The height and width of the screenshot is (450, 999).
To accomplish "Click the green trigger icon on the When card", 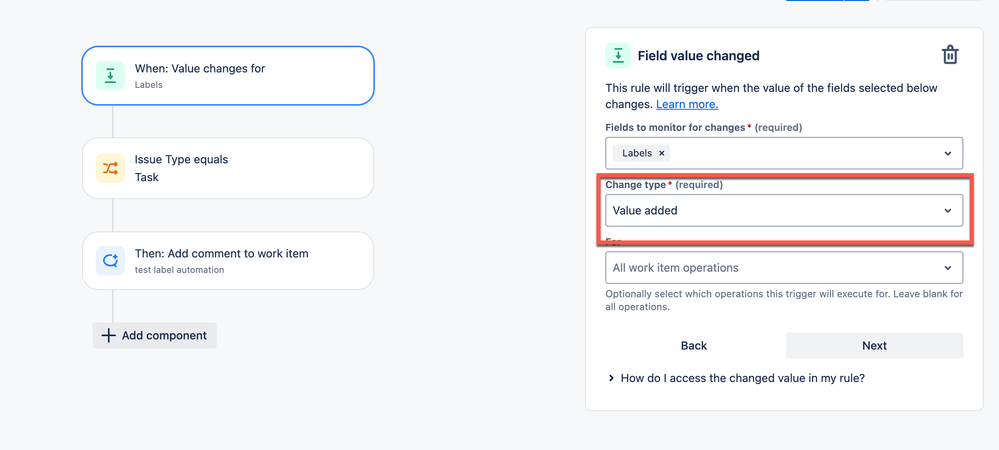I will tap(110, 75).
